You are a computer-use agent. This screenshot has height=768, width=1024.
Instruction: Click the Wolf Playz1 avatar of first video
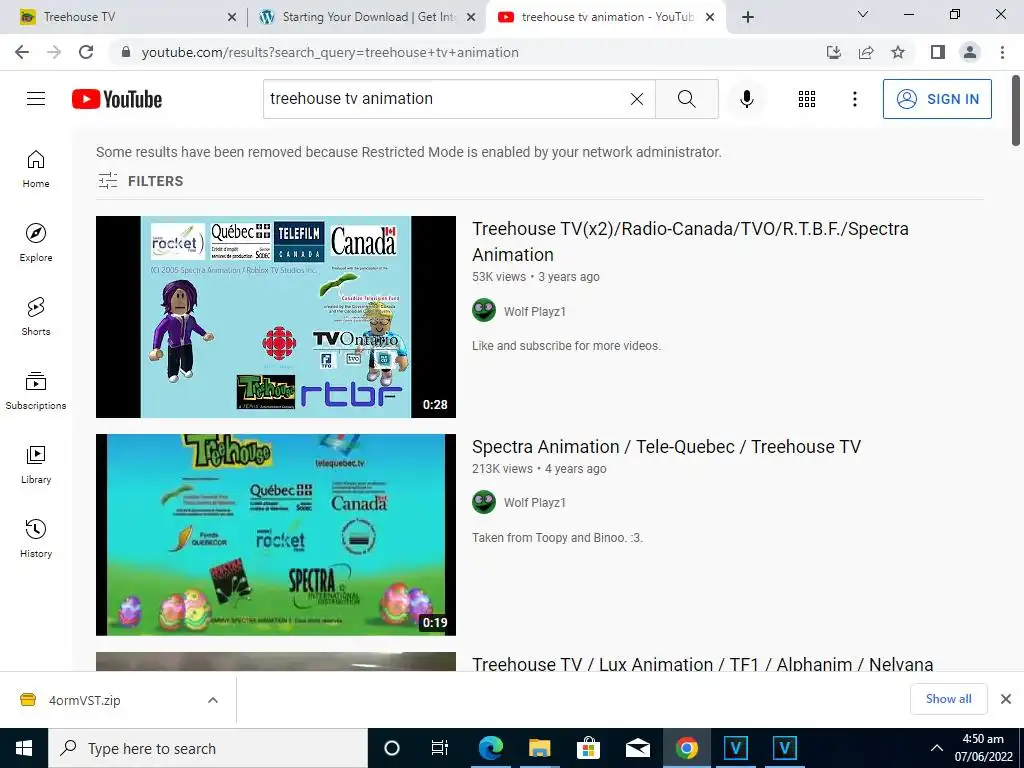[484, 310]
